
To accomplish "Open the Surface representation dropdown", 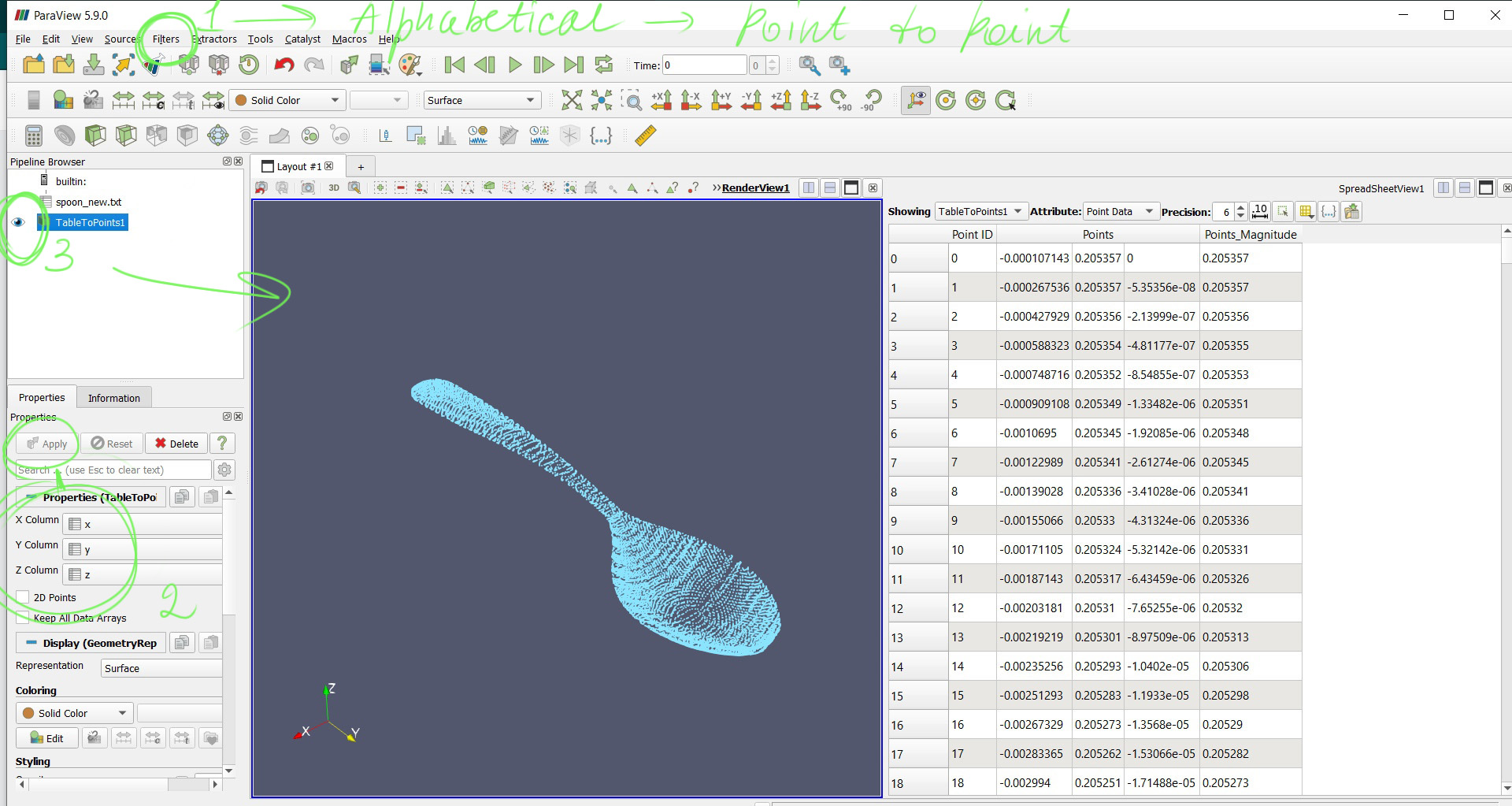I will click(480, 100).
